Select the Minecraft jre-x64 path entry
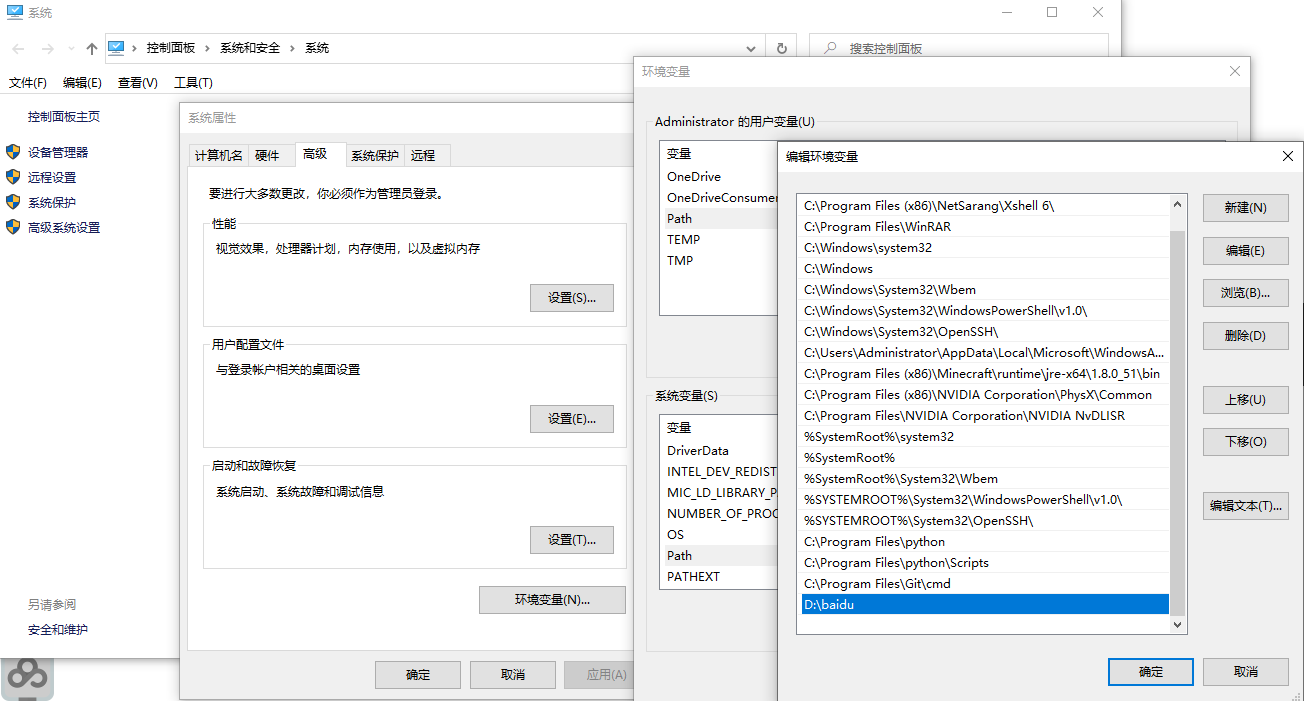 [985, 373]
